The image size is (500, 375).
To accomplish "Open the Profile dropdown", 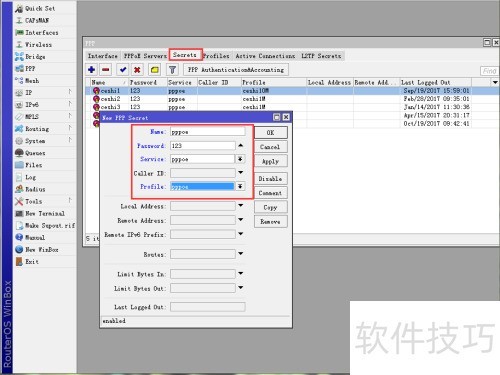I will coord(240,186).
